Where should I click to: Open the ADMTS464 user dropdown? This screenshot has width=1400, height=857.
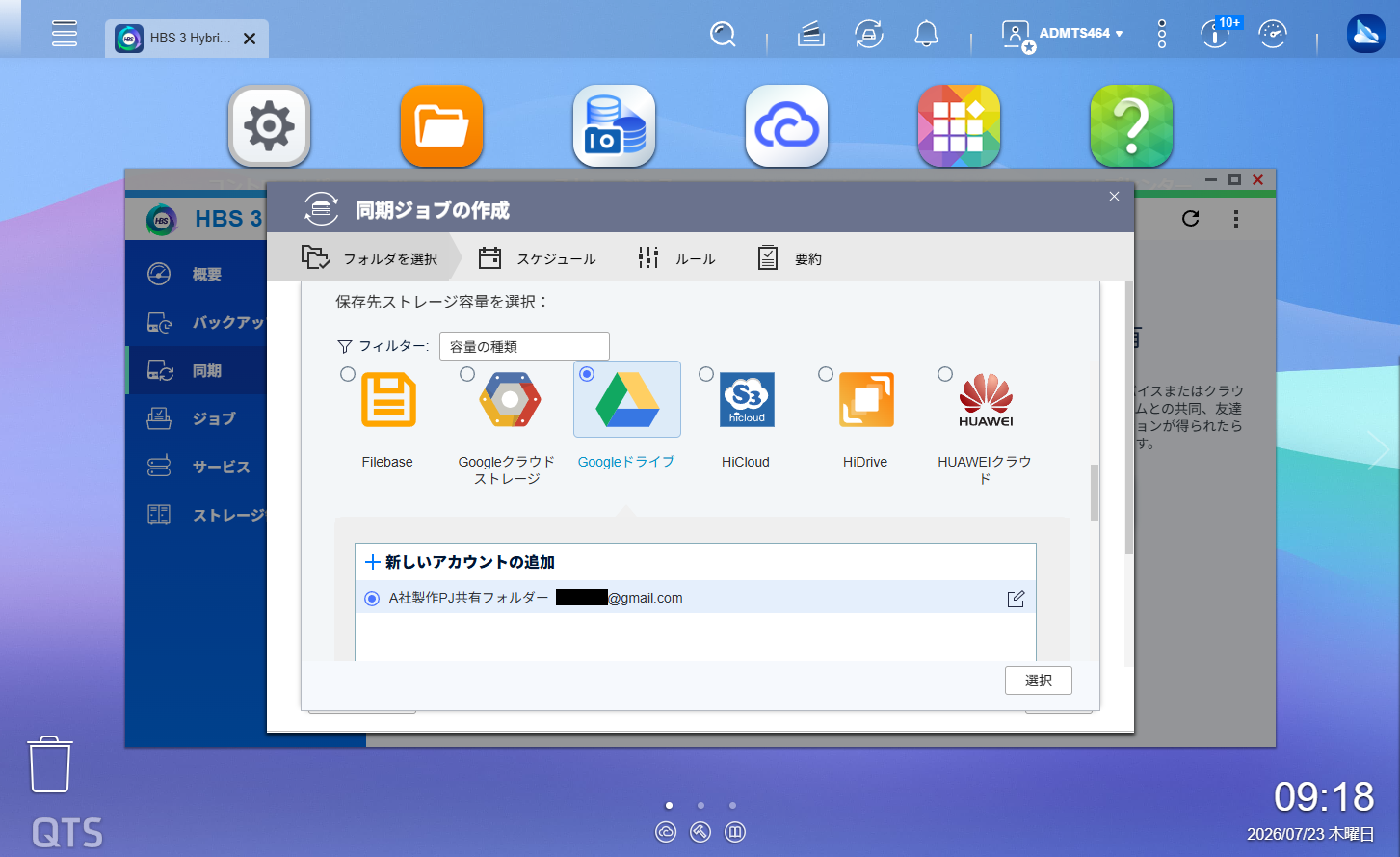click(1063, 35)
